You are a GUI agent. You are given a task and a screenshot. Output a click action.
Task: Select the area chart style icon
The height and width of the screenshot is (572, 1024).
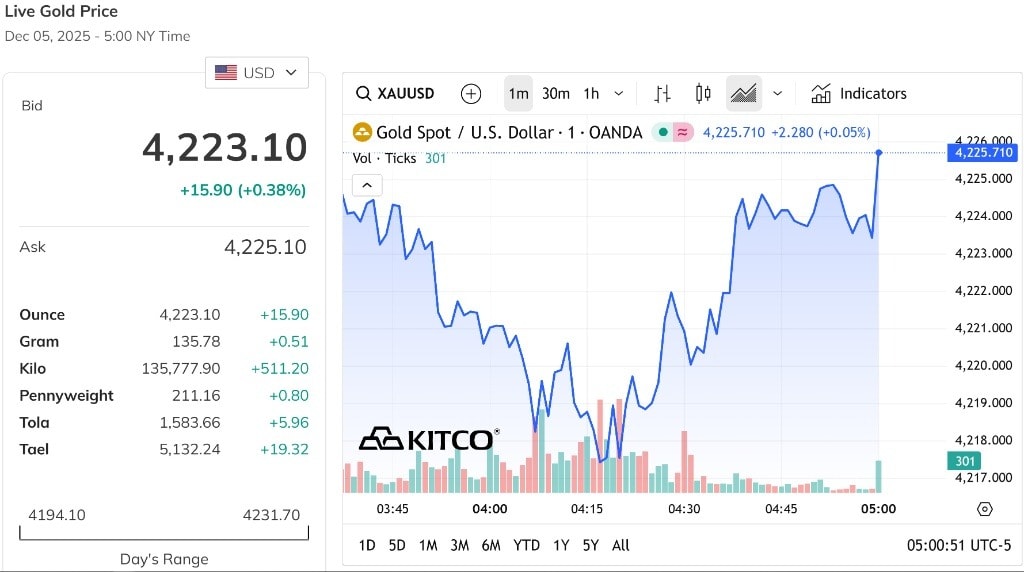(x=743, y=94)
